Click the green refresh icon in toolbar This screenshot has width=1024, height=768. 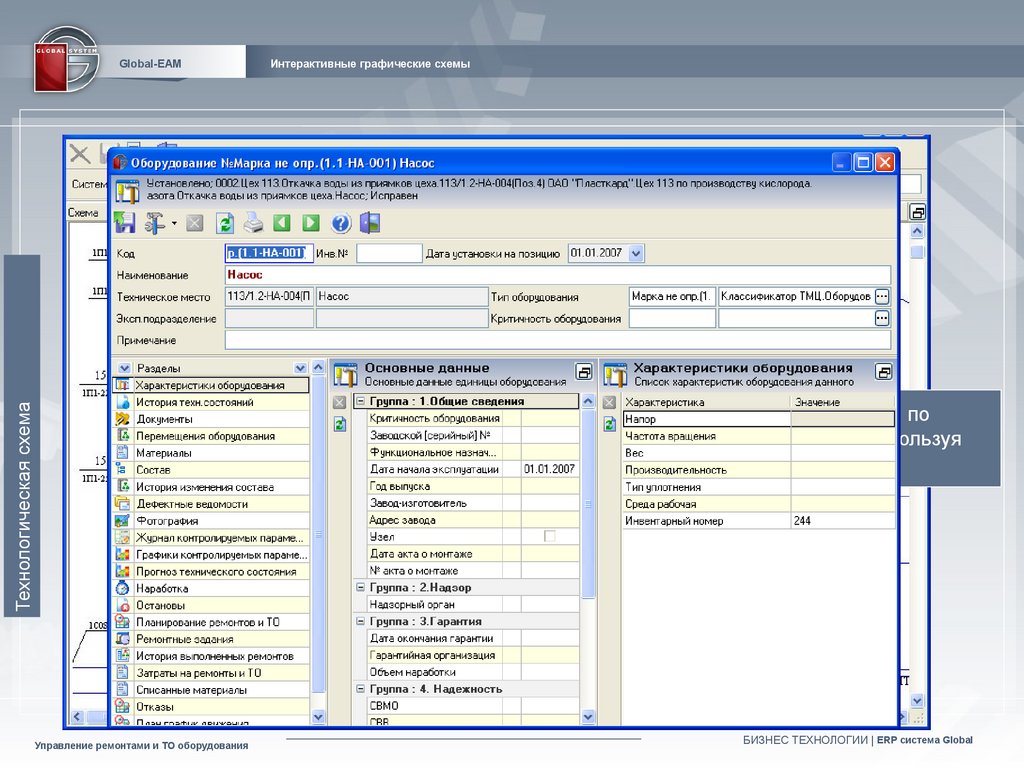tap(225, 223)
